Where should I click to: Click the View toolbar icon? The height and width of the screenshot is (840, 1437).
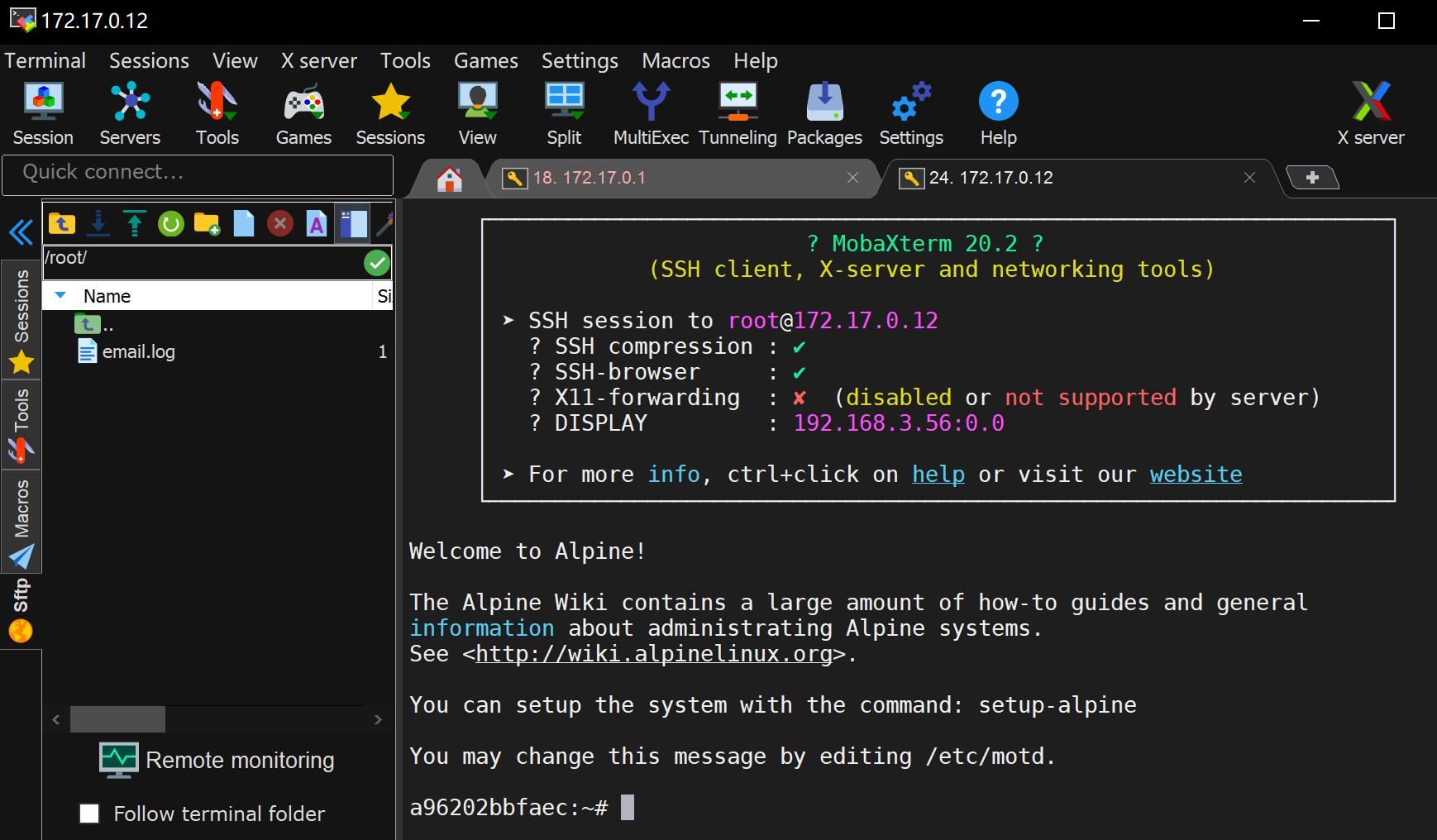pos(477,114)
